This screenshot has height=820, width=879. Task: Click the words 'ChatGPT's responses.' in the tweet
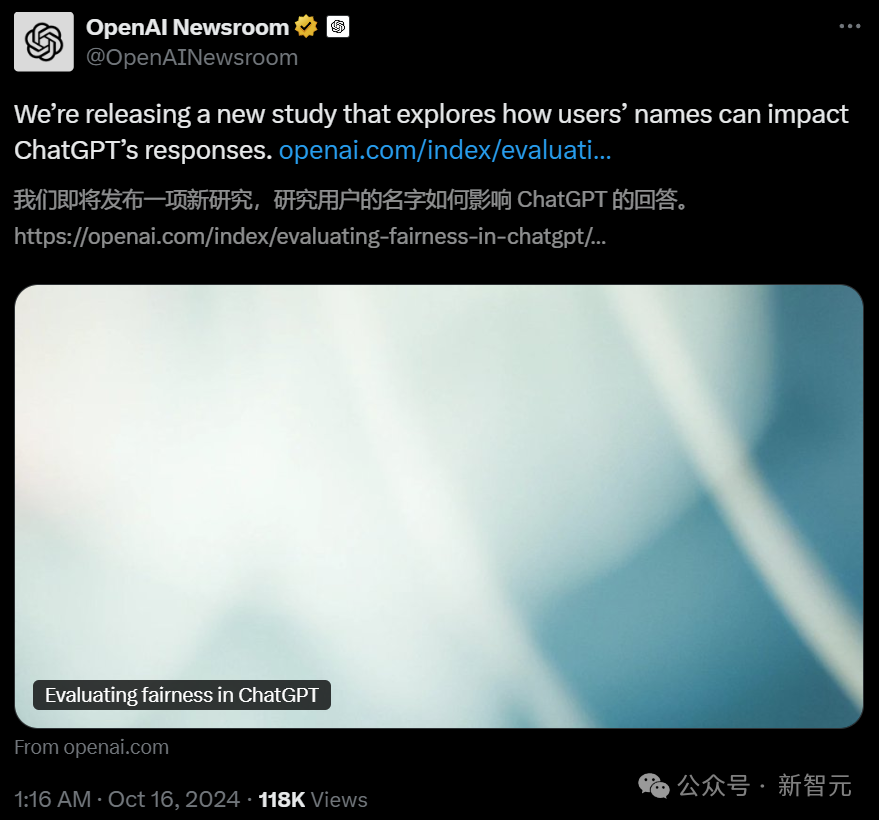pos(143,150)
